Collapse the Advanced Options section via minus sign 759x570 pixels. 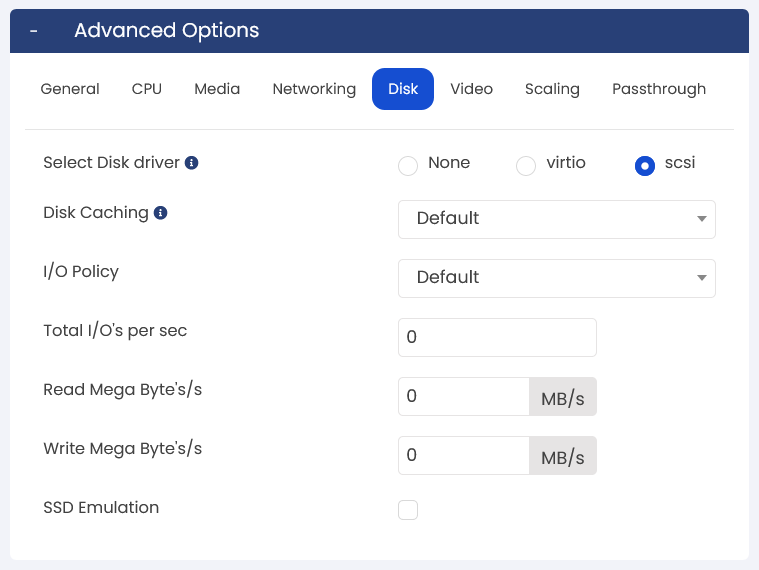coord(33,31)
